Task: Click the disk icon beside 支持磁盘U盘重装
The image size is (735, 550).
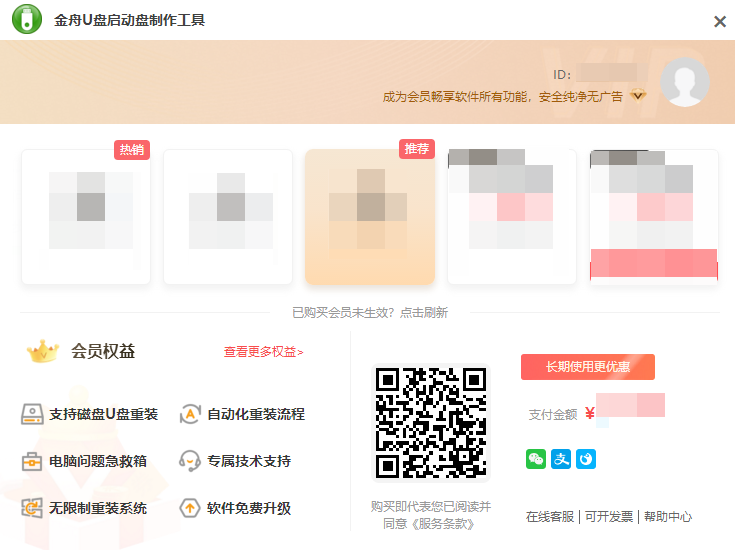Action: click(x=32, y=414)
